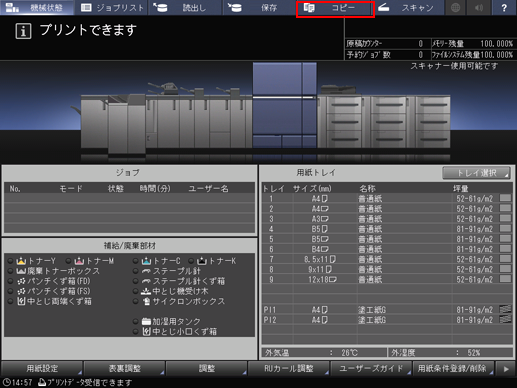Click the トナーM magenta toner icon
Screen dimensions: 517x388
(79, 261)
